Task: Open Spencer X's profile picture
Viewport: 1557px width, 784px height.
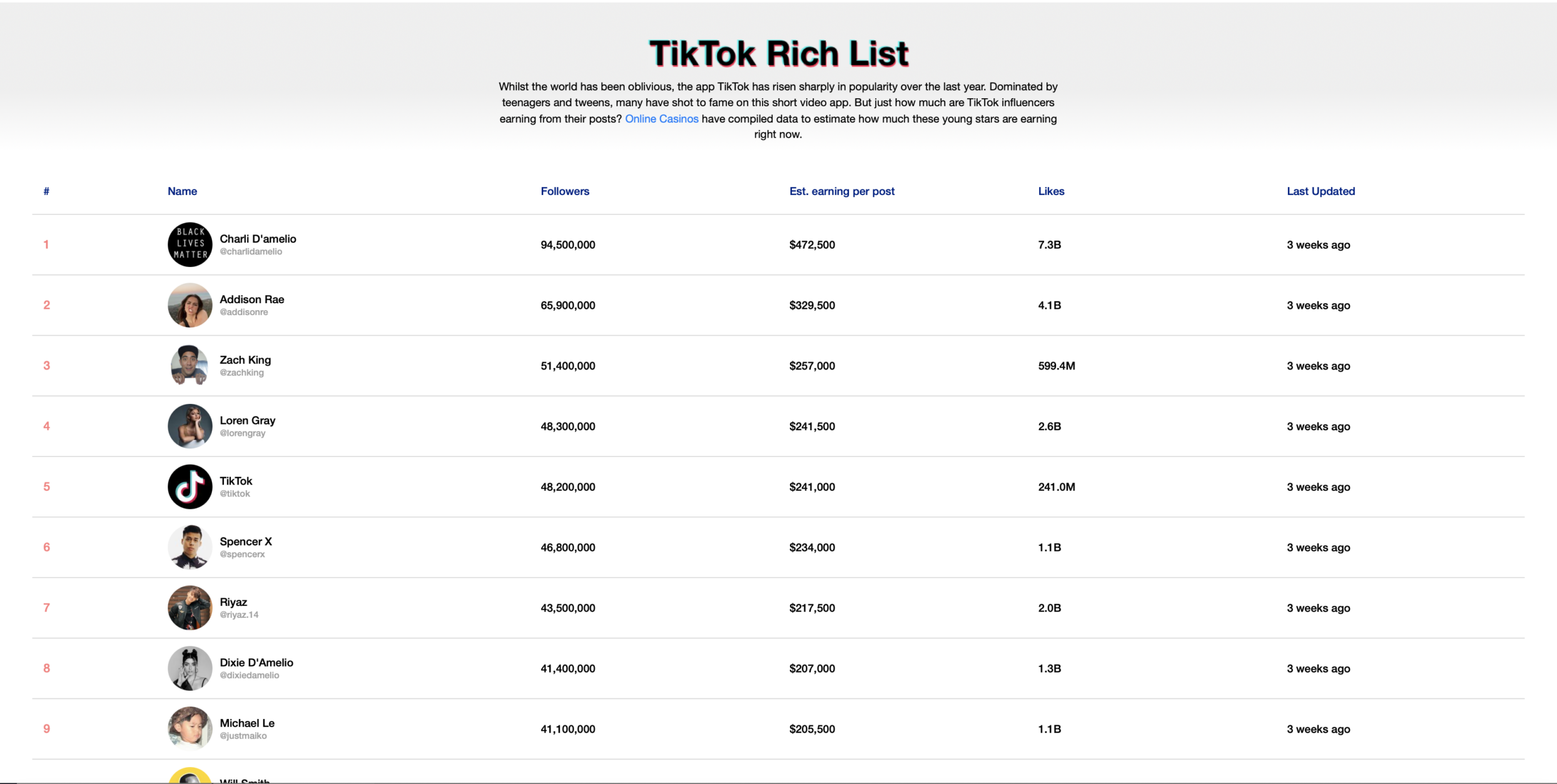Action: pos(190,547)
